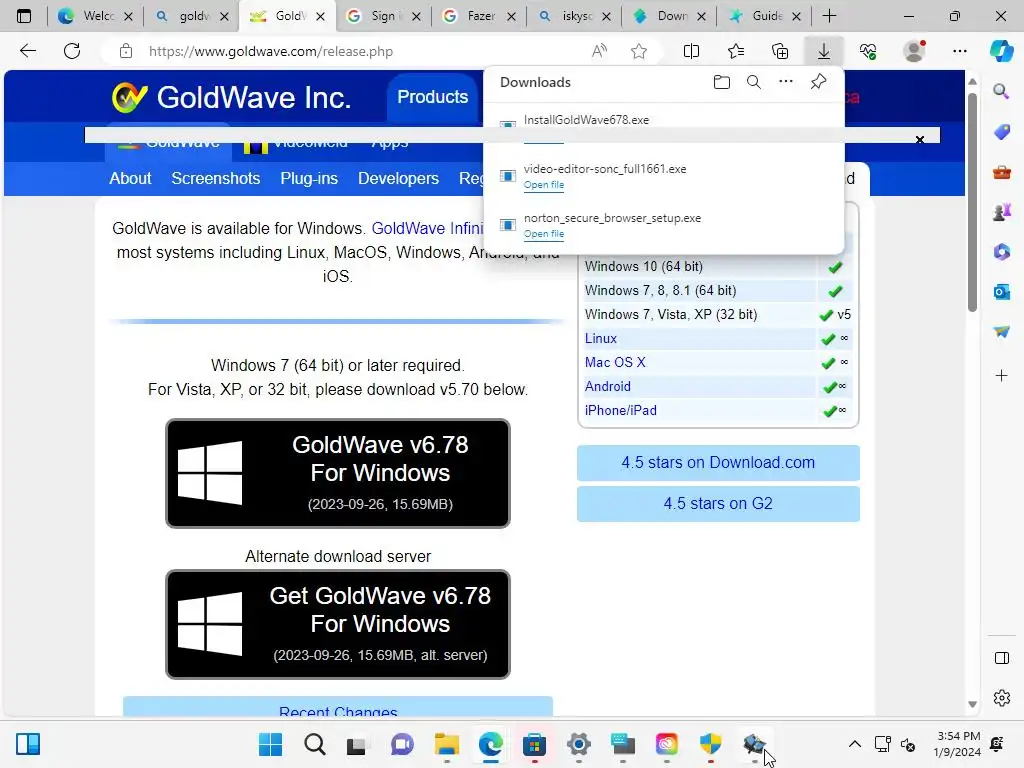The height and width of the screenshot is (768, 1024).
Task: Open split screen view icon
Action: click(691, 51)
